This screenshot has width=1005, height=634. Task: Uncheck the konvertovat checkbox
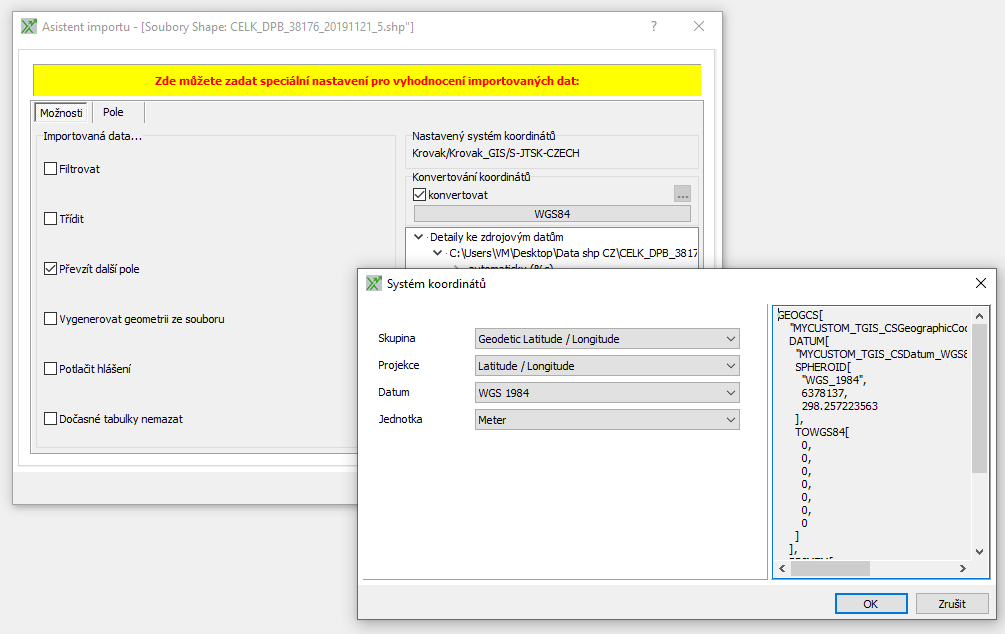pyautogui.click(x=420, y=194)
